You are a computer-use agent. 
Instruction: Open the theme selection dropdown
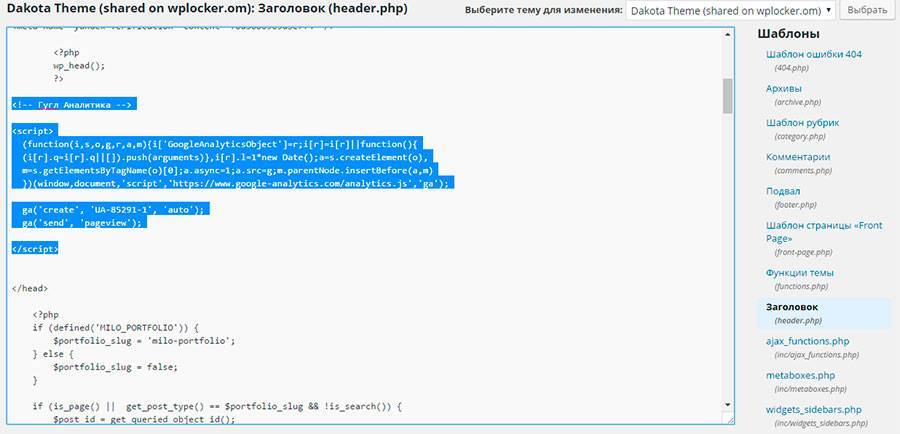730,10
